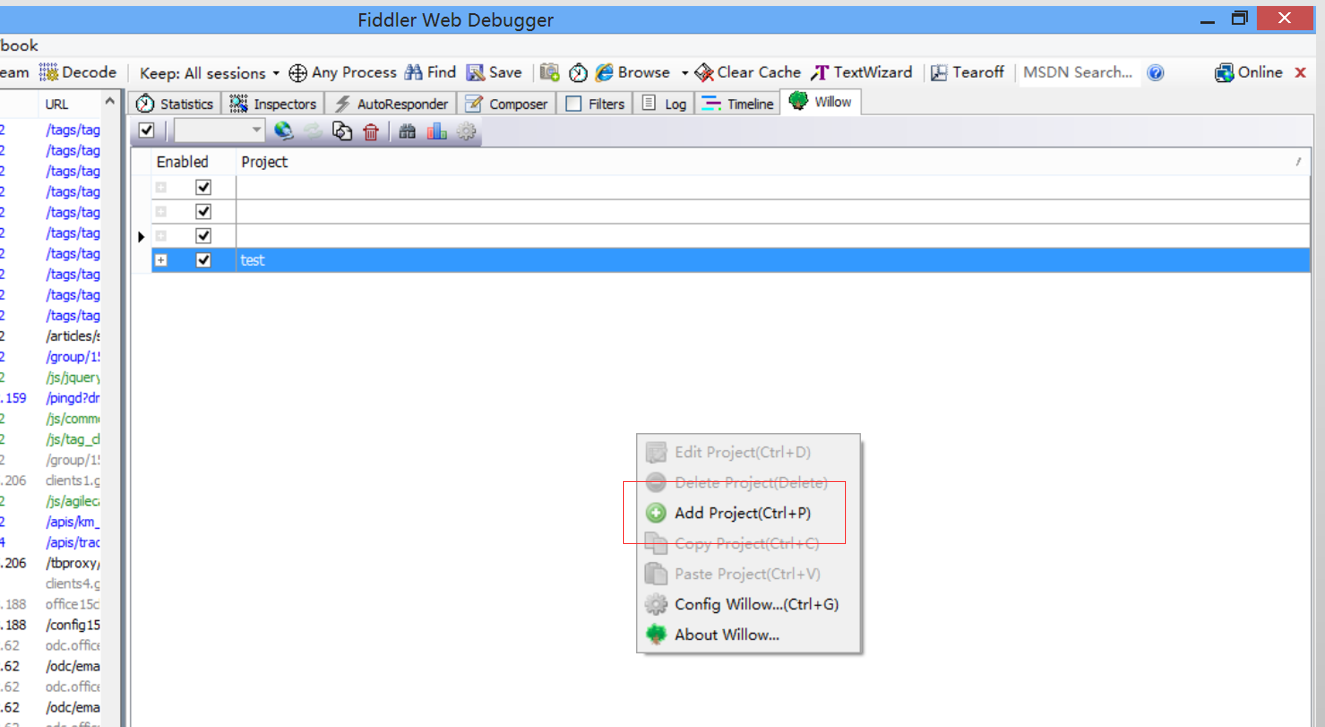
Task: Select the /js/jquery session entry
Action: pyautogui.click(x=73, y=377)
